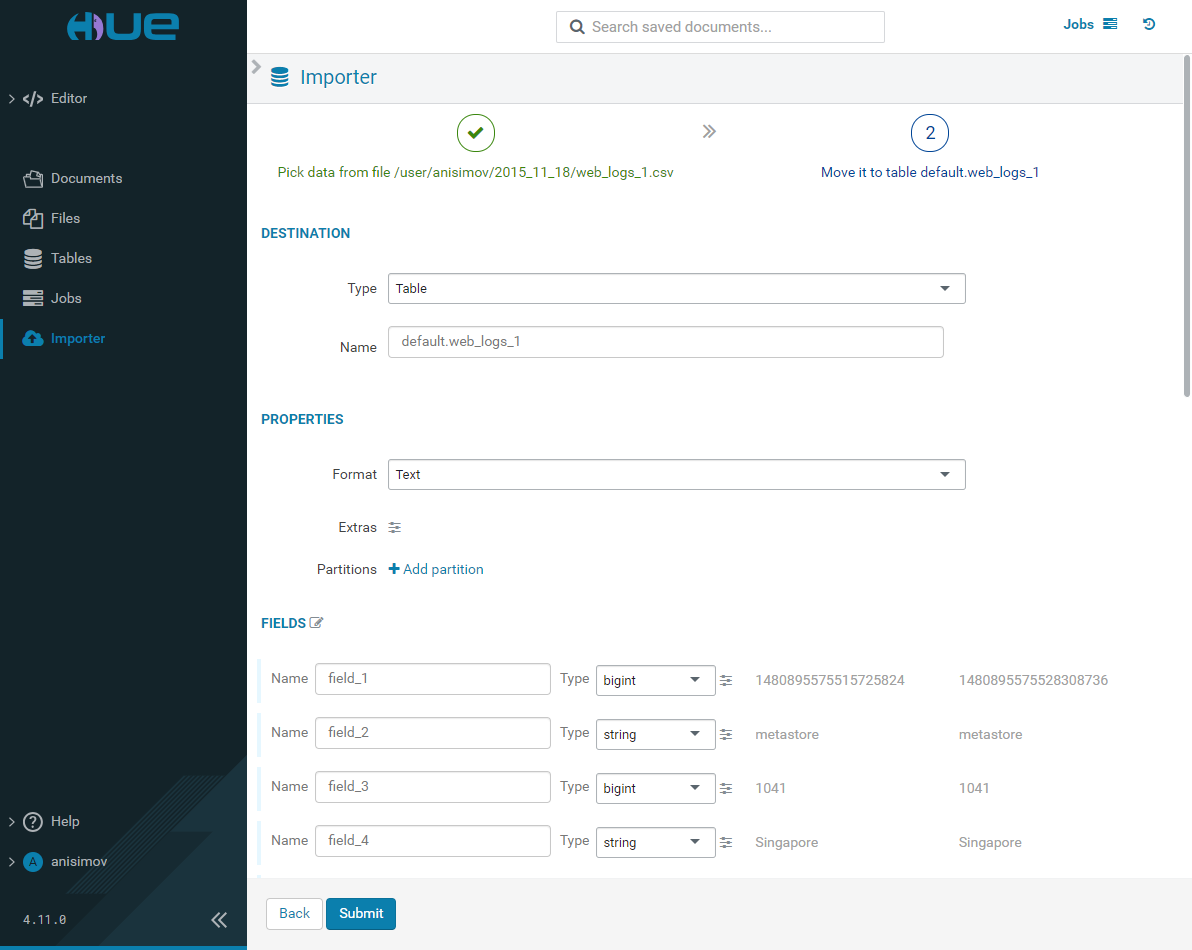
Task: Click the Submit button
Action: 361,914
